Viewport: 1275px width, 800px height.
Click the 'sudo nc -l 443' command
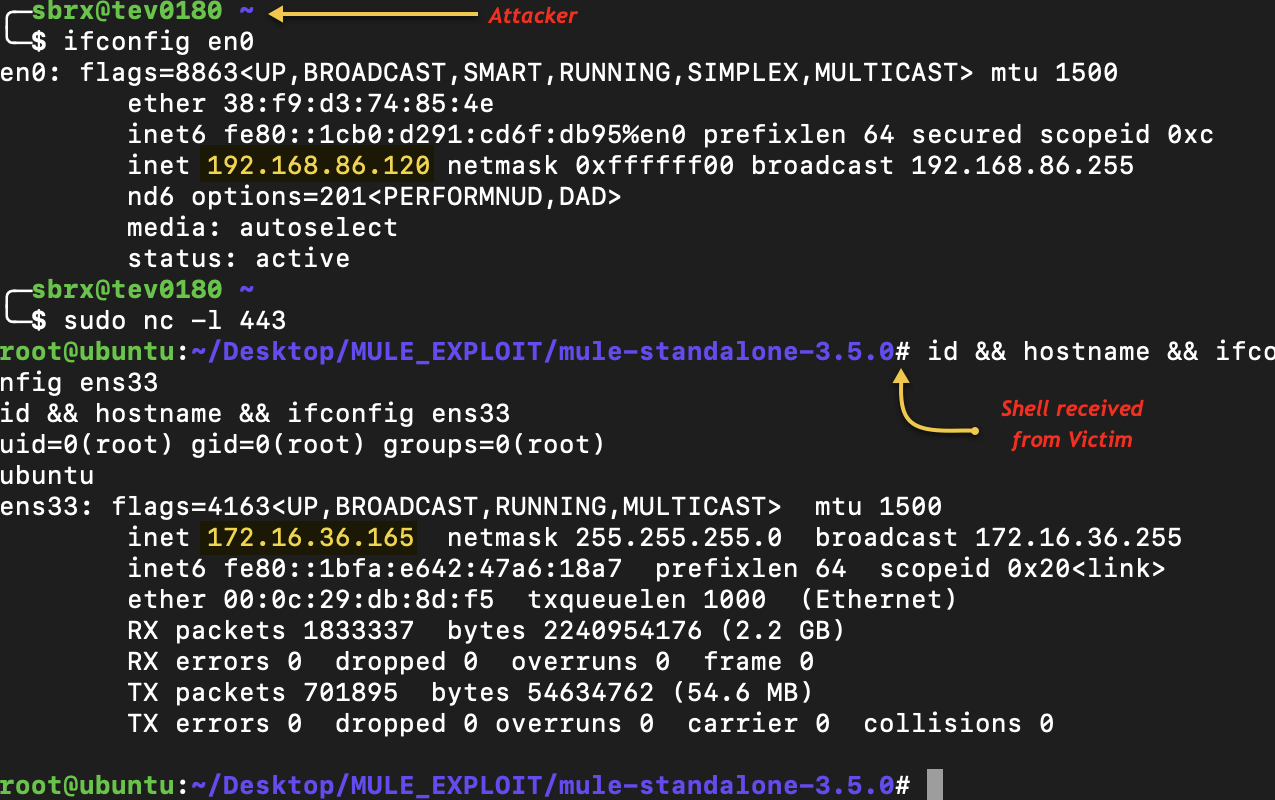click(x=175, y=320)
